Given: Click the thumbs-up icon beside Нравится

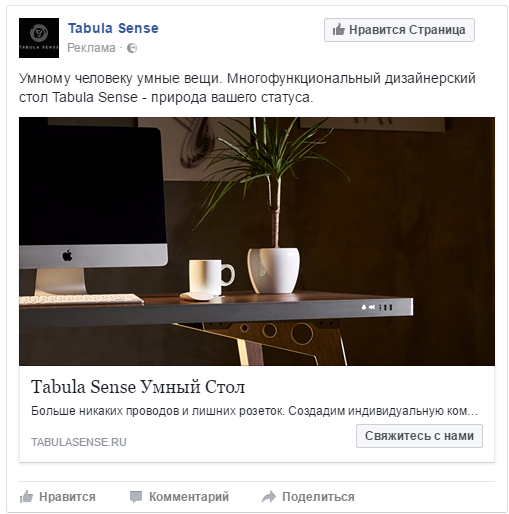Looking at the screenshot, I should click(x=26, y=497).
